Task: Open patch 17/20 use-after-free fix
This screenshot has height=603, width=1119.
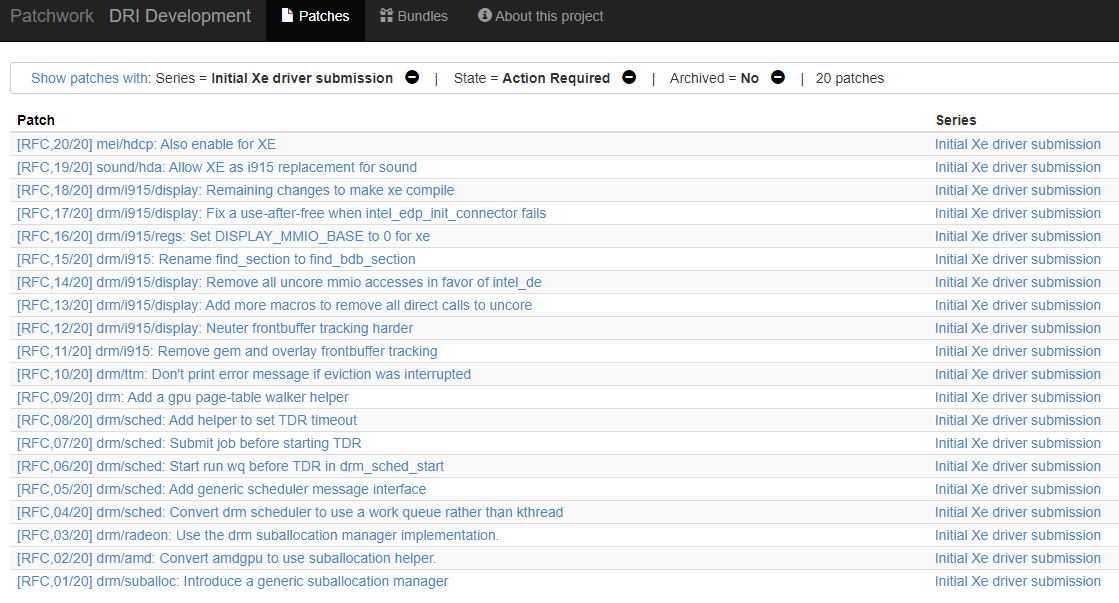Action: 281,213
